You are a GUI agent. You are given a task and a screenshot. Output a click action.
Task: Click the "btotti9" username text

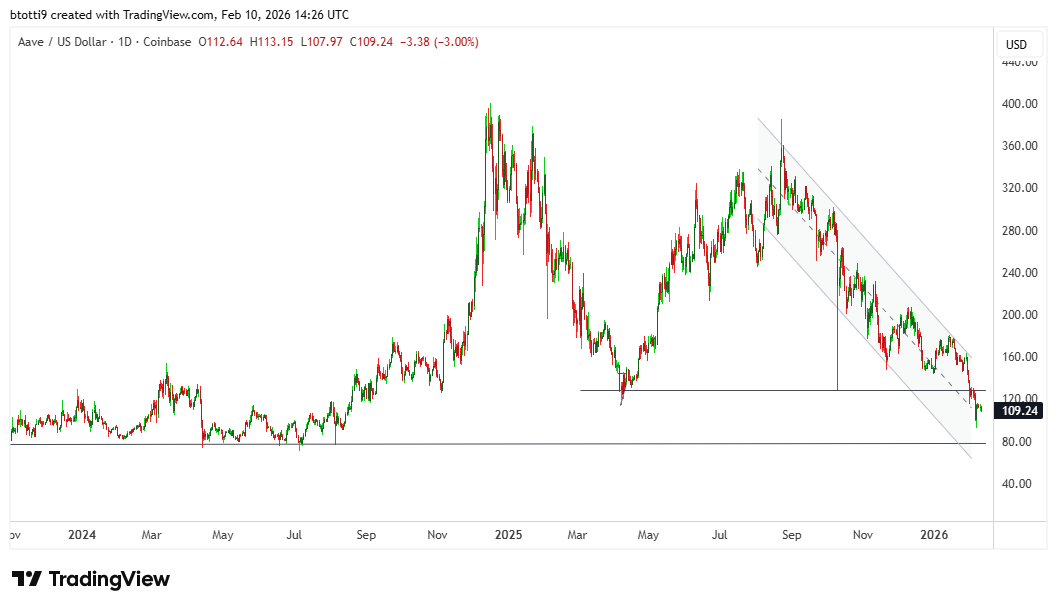click(30, 14)
